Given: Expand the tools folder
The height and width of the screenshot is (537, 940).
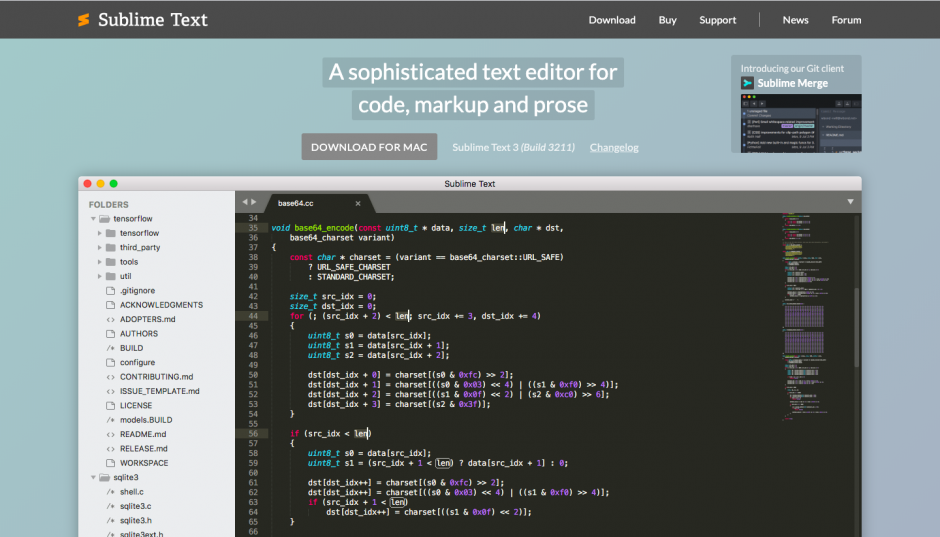Looking at the screenshot, I should pyautogui.click(x=100, y=262).
